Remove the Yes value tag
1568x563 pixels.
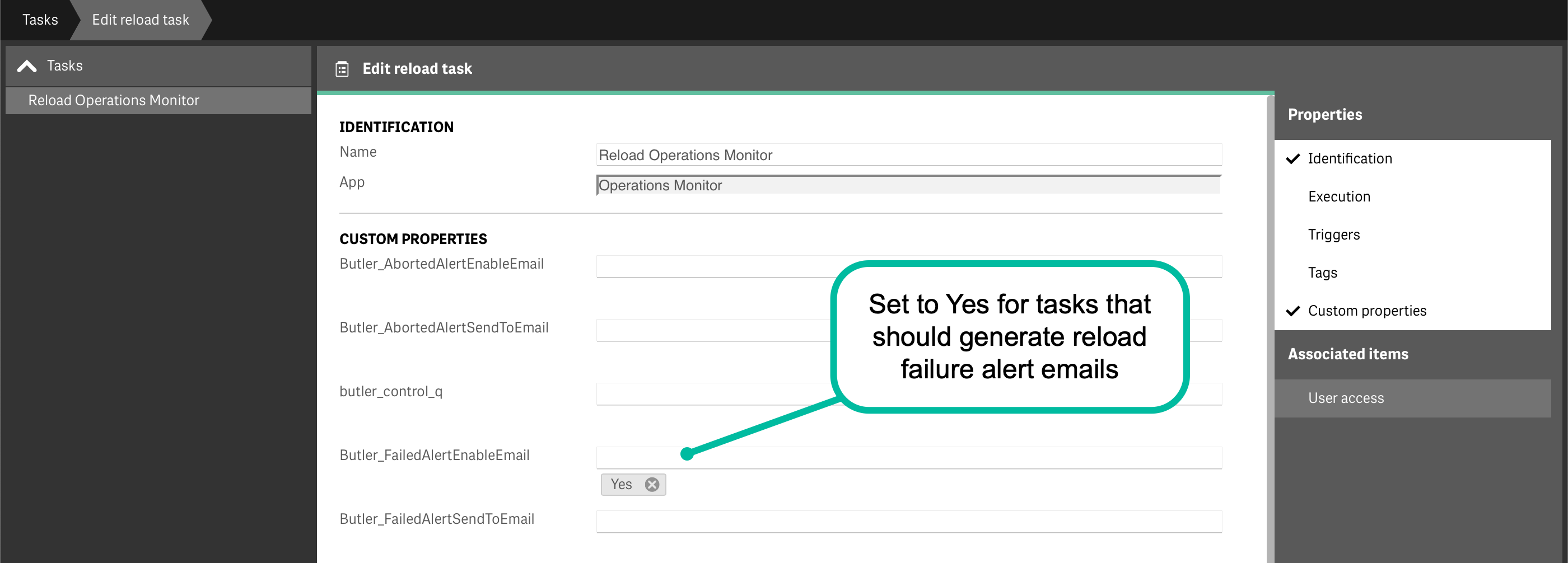[x=652, y=485]
